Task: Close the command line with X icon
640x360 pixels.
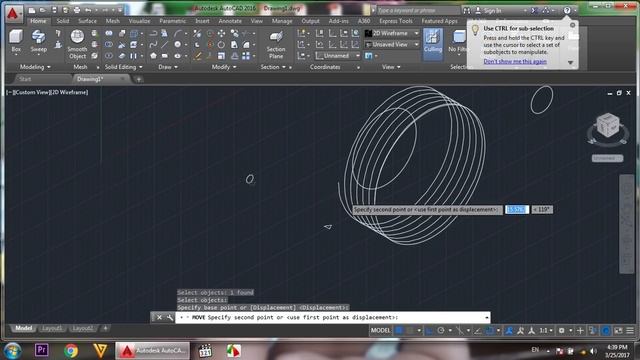Action: coord(160,317)
